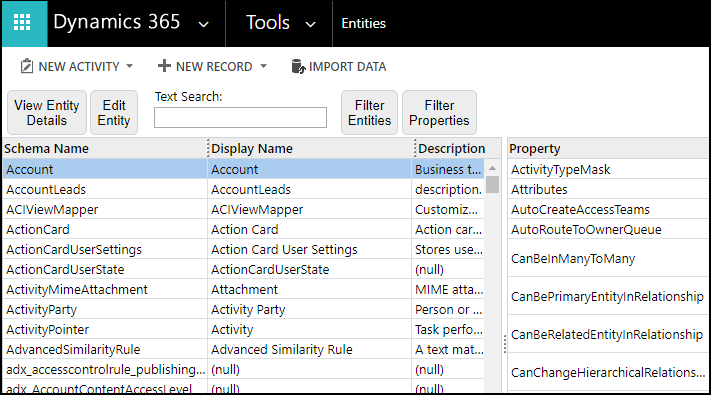Select the AutoRouteToOwnerQueue property

click(609, 229)
